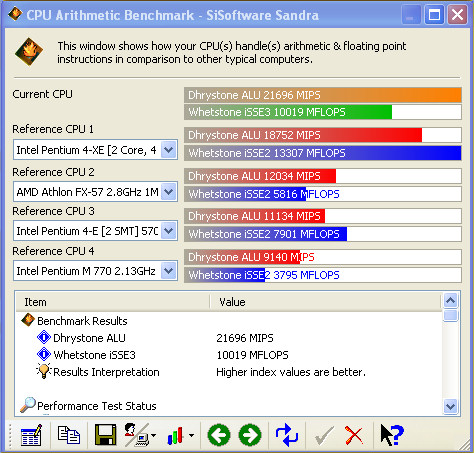Click the Dhrystone ALU 9140 MIPS bar

(323, 257)
